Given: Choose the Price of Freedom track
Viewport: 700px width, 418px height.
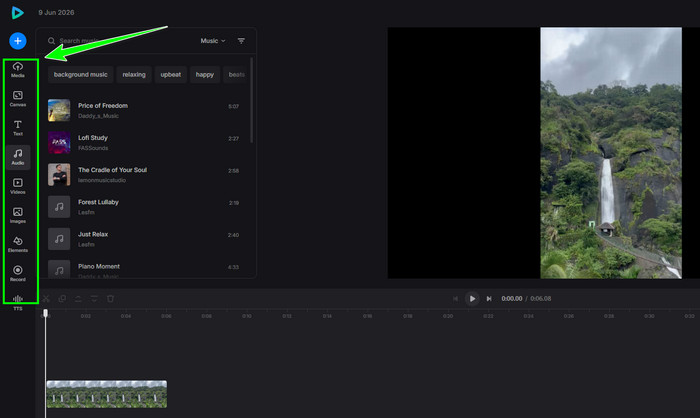Looking at the screenshot, I should [x=146, y=110].
